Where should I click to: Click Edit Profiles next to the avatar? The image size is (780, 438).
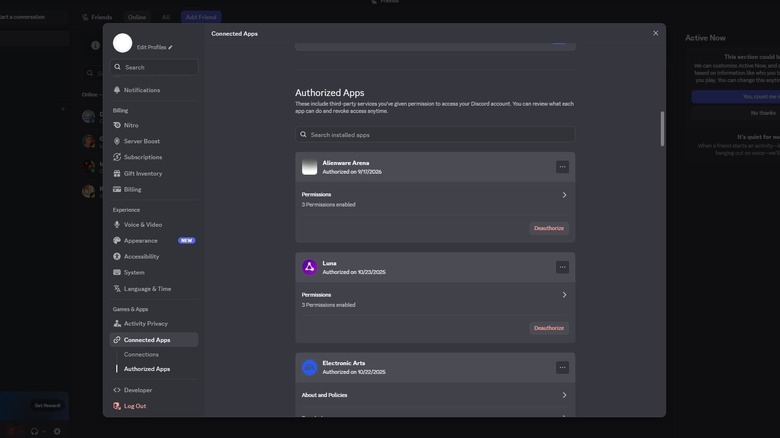tap(154, 47)
